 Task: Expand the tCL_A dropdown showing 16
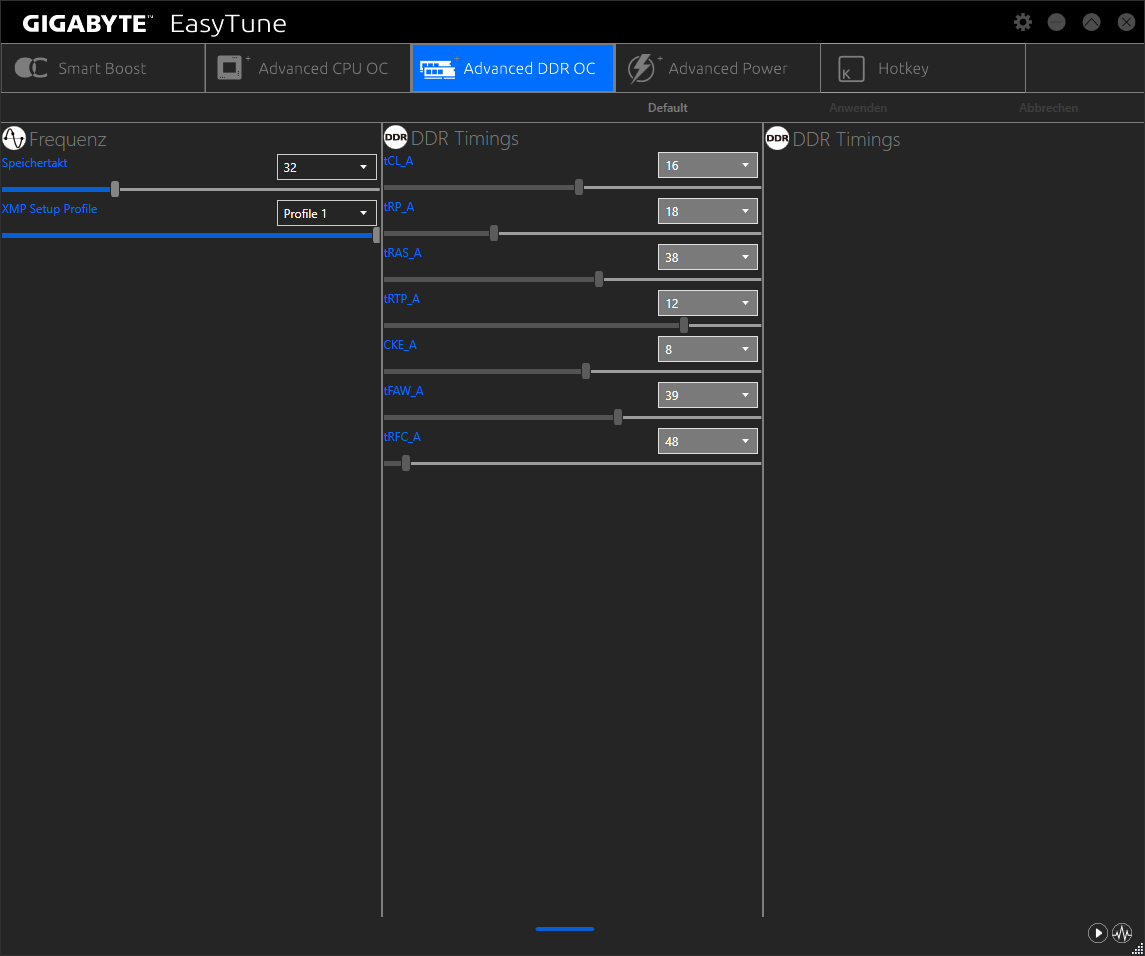[x=708, y=165]
